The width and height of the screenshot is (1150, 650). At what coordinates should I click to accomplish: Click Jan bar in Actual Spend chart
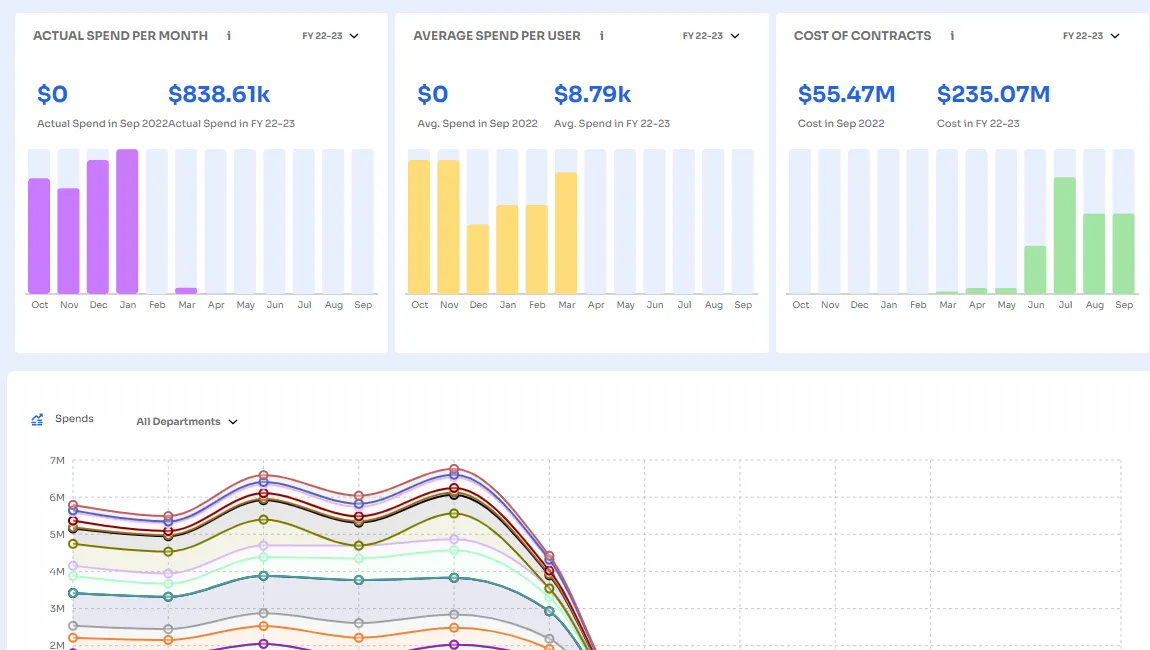[x=127, y=222]
